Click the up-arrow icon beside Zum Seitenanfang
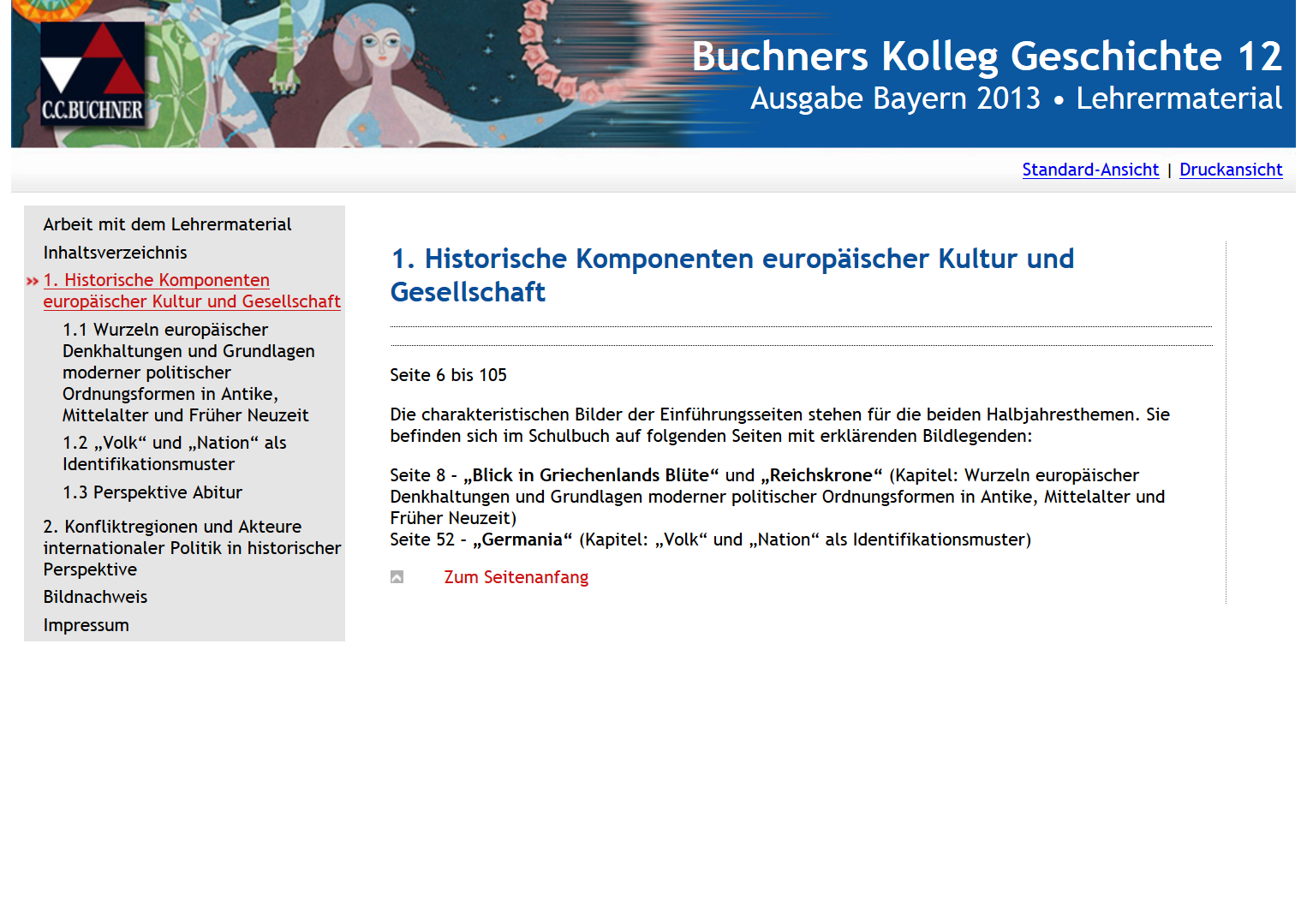 point(397,577)
